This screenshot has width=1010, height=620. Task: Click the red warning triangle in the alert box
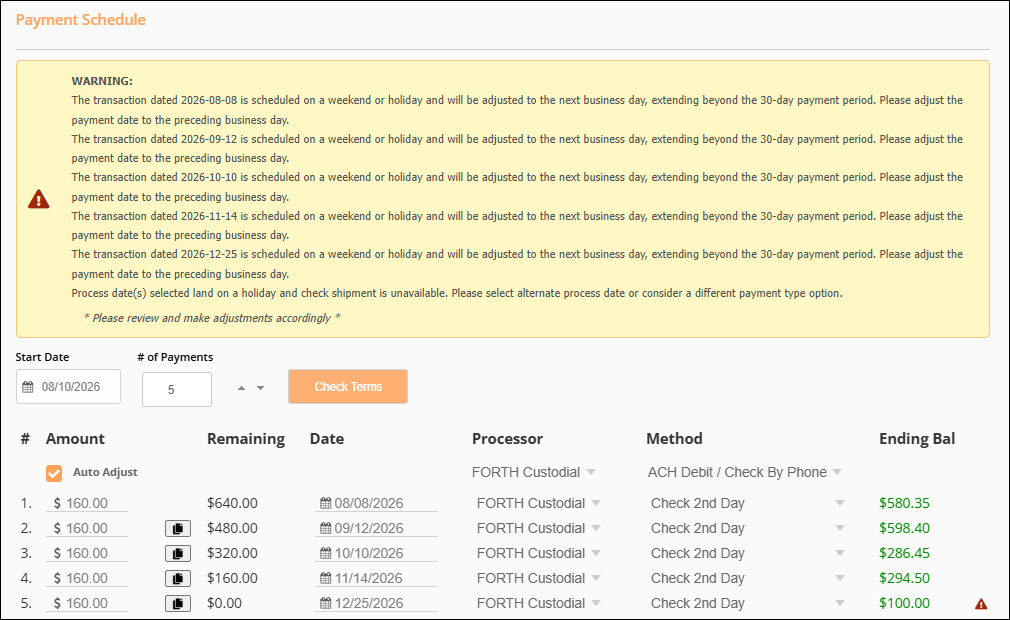tap(39, 199)
